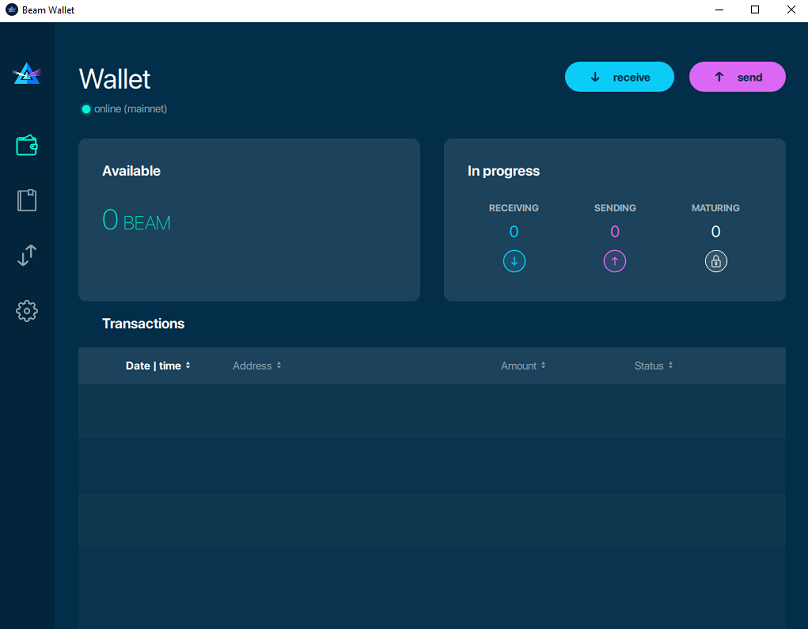Click the Receiving down-arrow circle icon
Image resolution: width=808 pixels, height=629 pixels.
click(514, 261)
